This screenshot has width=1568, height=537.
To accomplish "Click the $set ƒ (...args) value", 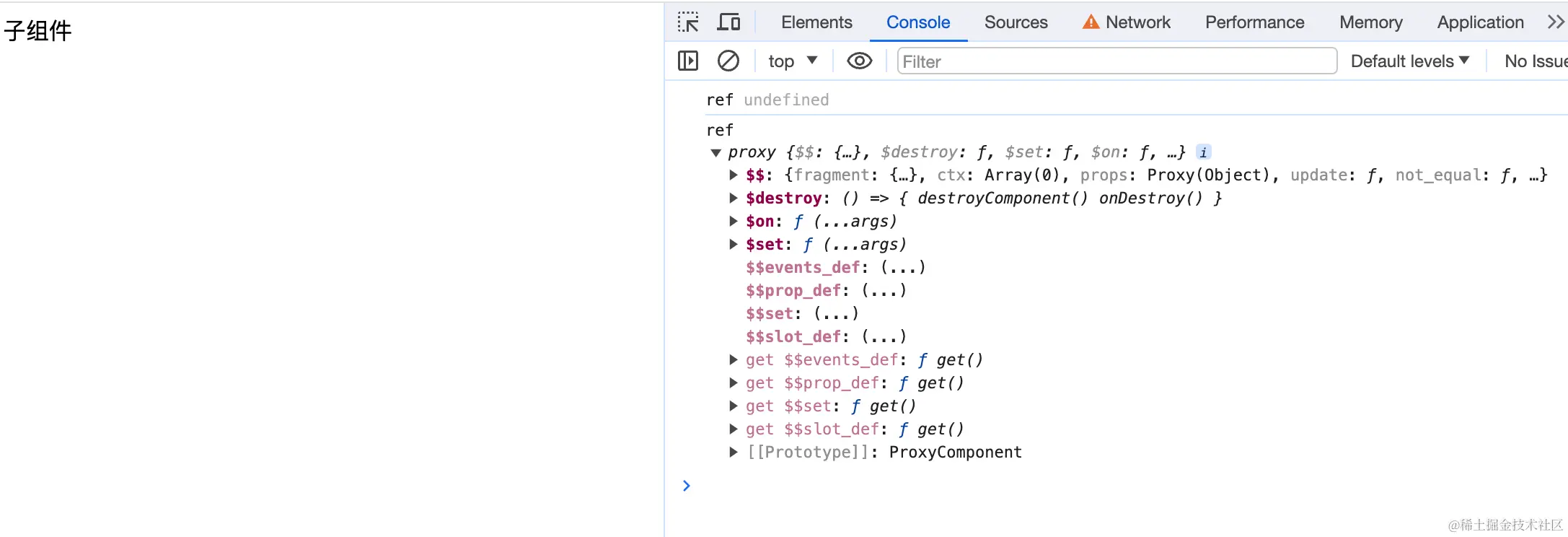I will tap(854, 245).
